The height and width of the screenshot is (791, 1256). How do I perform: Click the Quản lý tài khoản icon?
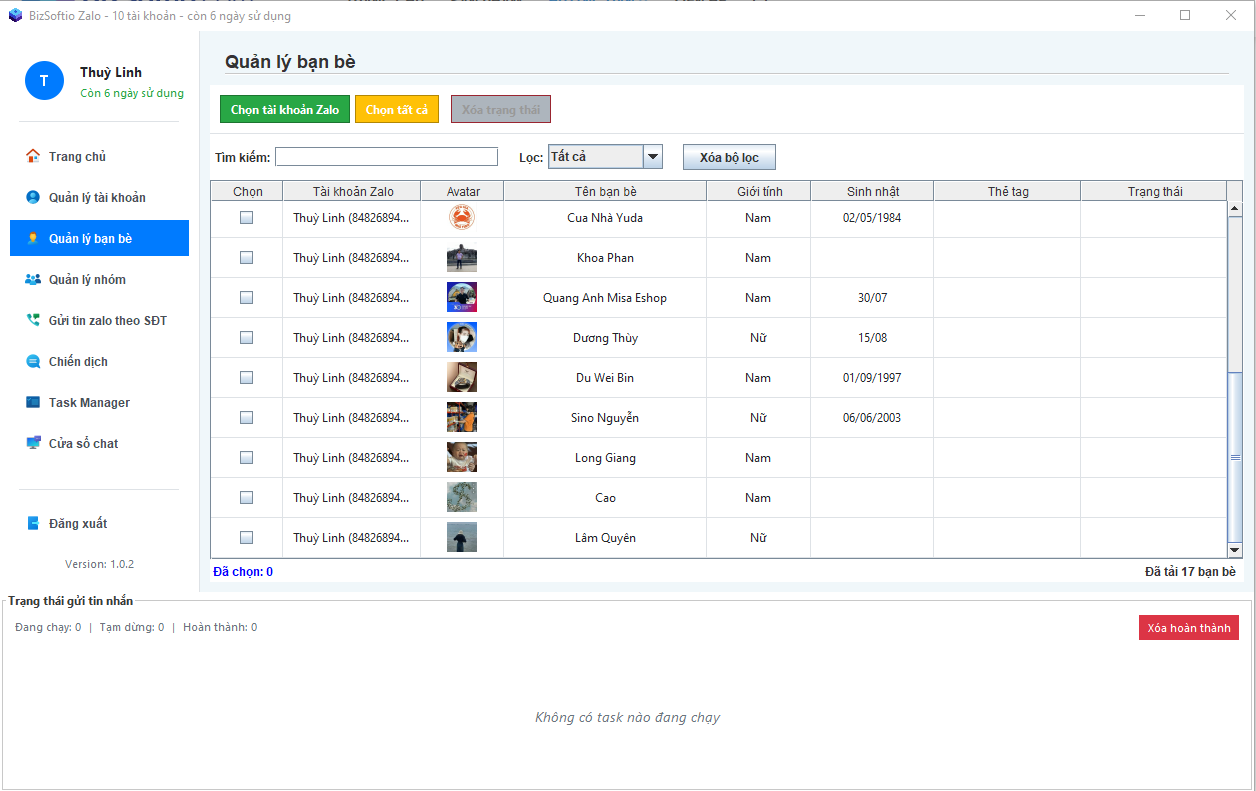(33, 197)
